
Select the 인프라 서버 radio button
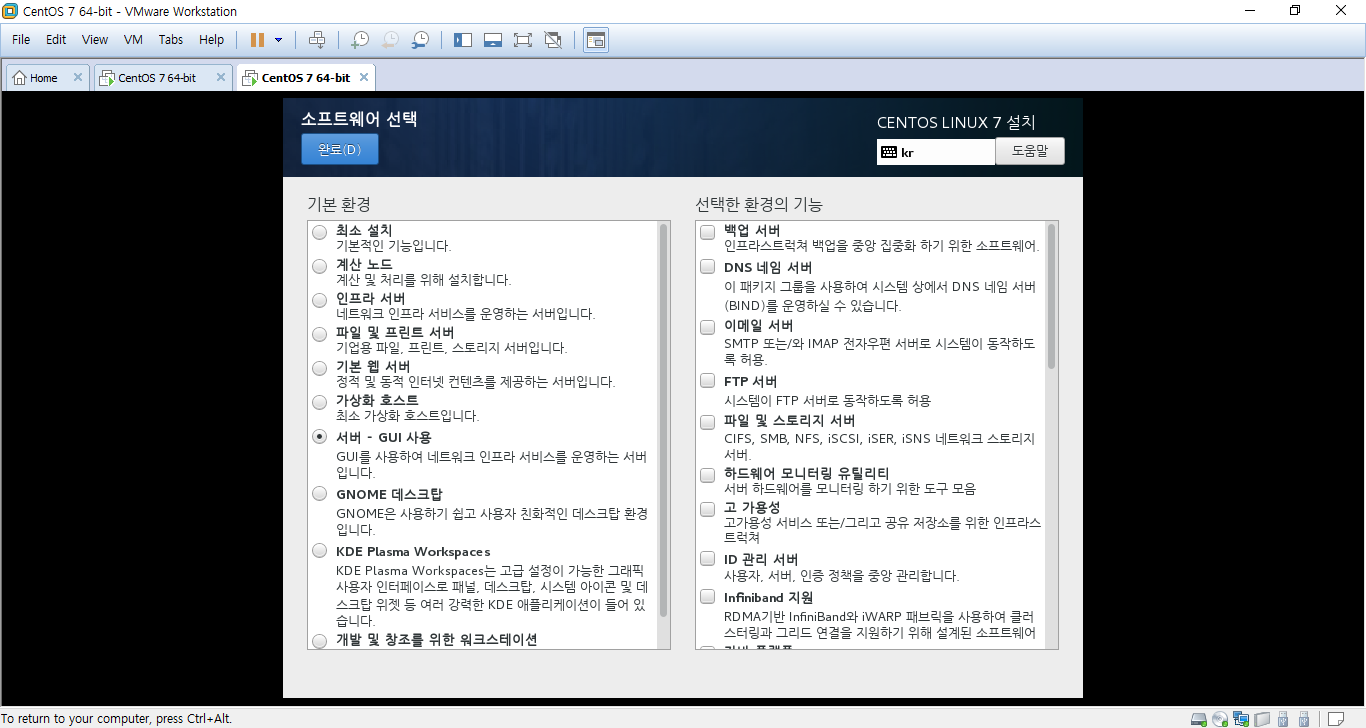(x=319, y=300)
